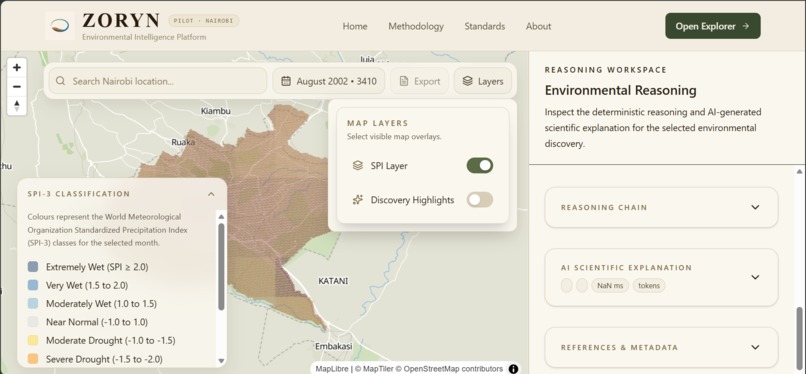Click the Very Wet colour swatch

click(33, 285)
